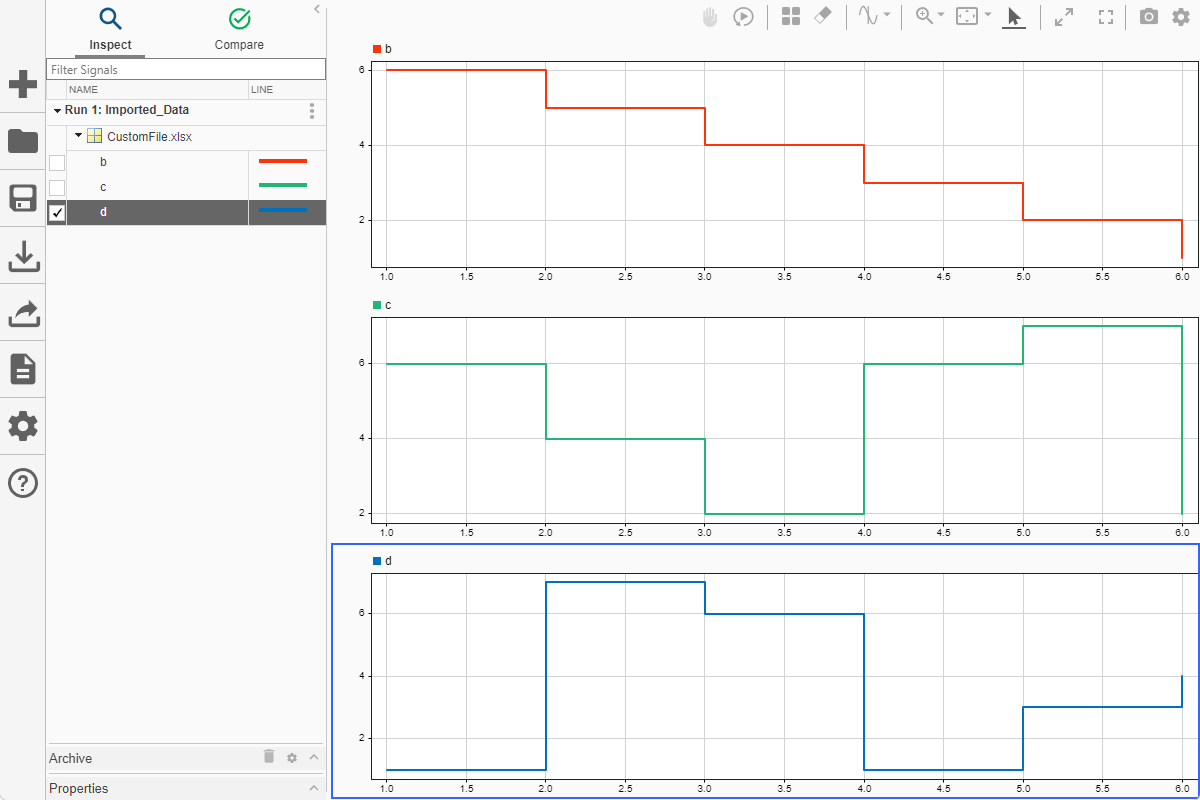This screenshot has width=1200, height=800.
Task: Check the checkbox for signal c
Action: tap(57, 188)
